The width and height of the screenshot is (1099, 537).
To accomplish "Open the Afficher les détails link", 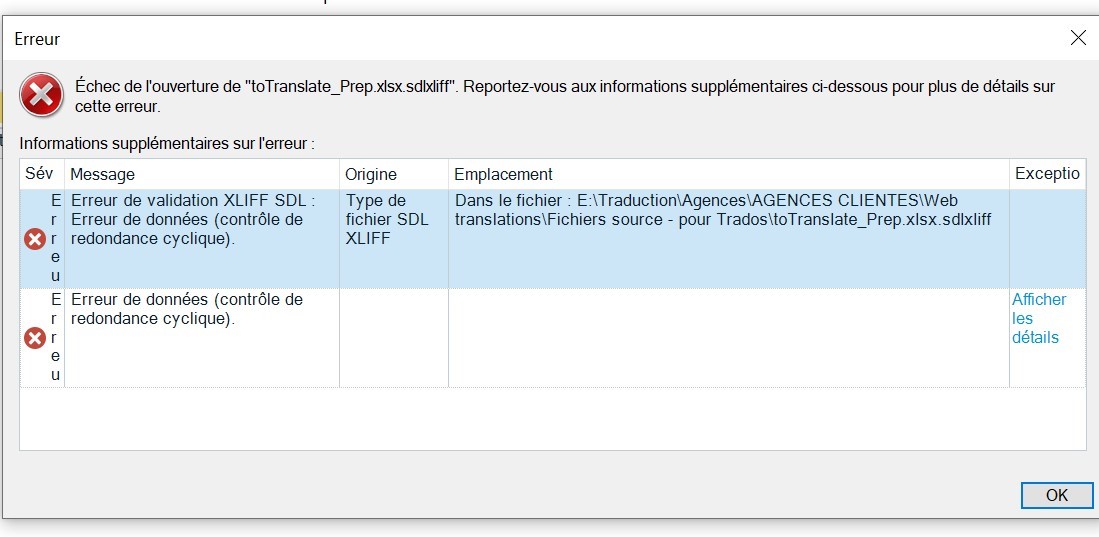I will coord(1039,318).
